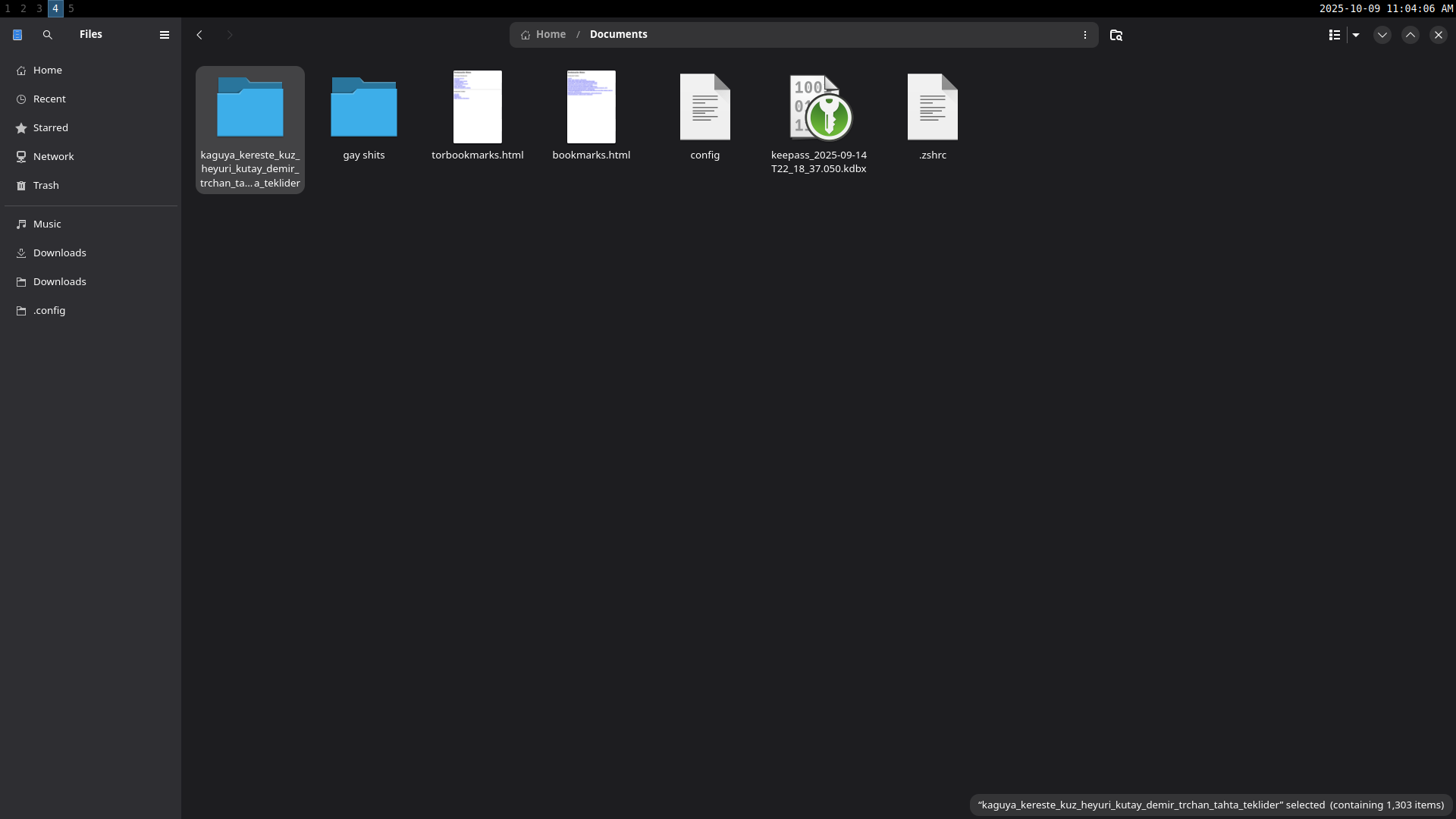The height and width of the screenshot is (819, 1456).
Task: Switch to workspace 2 in top bar
Action: point(24,8)
